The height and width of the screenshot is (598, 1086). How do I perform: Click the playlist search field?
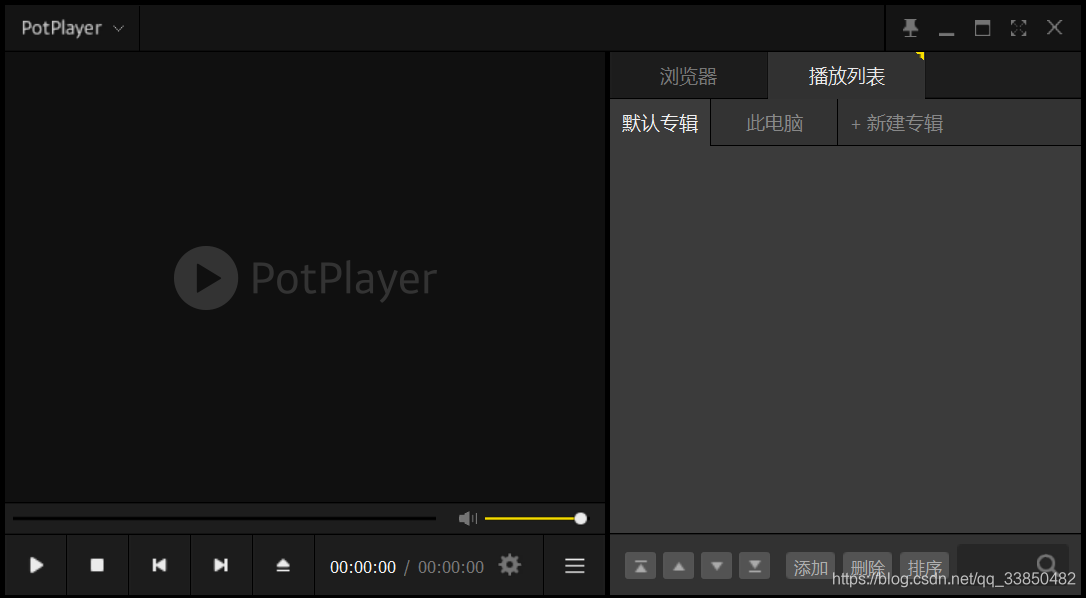pyautogui.click(x=1013, y=565)
